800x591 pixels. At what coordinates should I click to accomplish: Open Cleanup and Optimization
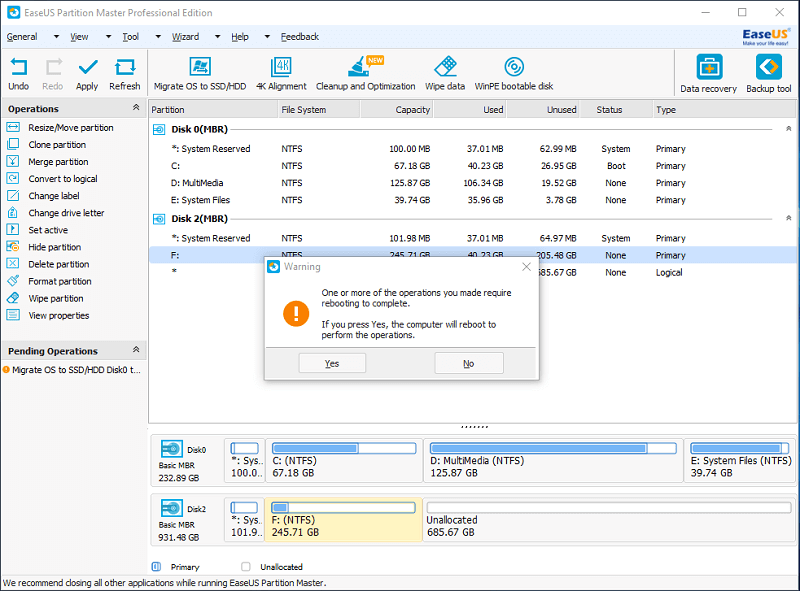pyautogui.click(x=365, y=75)
